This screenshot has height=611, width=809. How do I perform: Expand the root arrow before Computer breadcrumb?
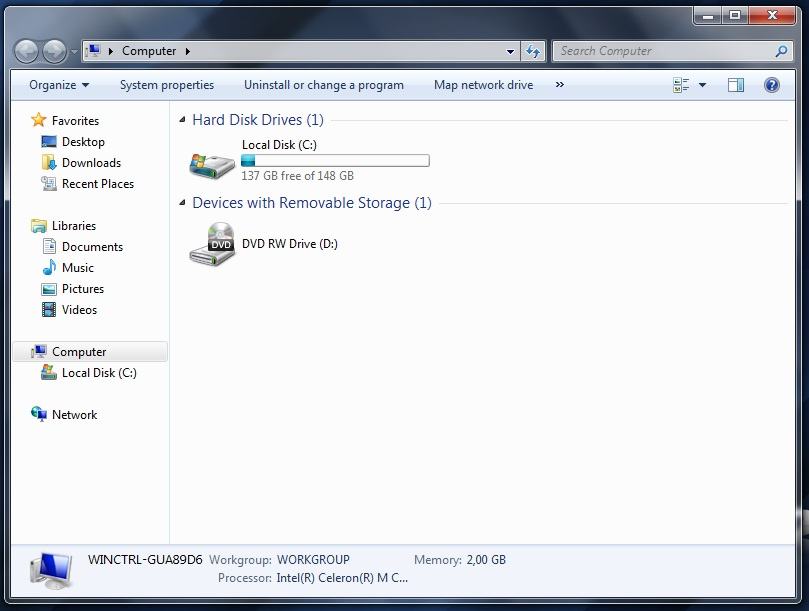110,51
